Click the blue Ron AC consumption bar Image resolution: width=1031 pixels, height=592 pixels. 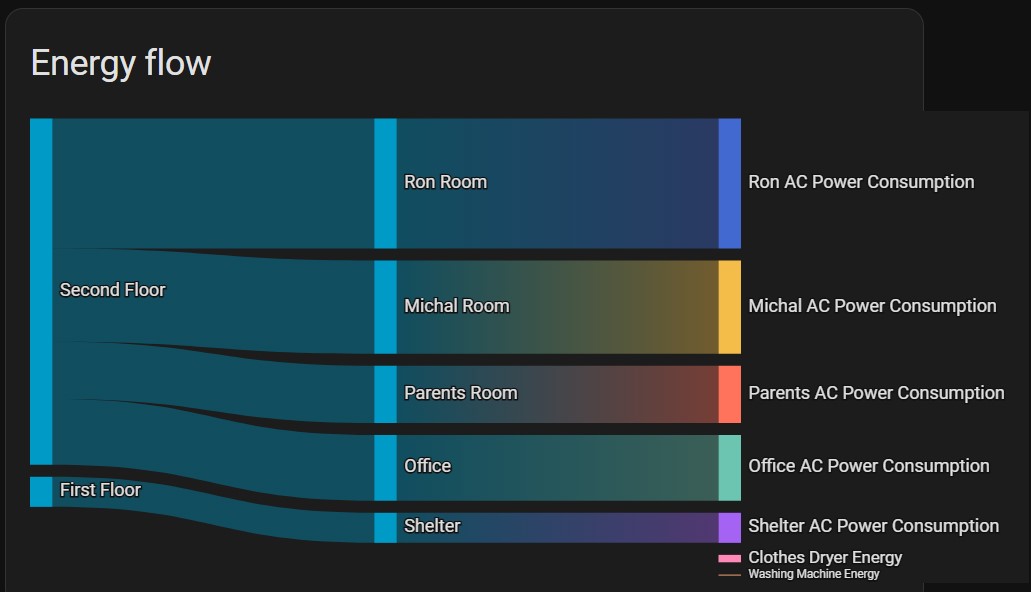(729, 183)
